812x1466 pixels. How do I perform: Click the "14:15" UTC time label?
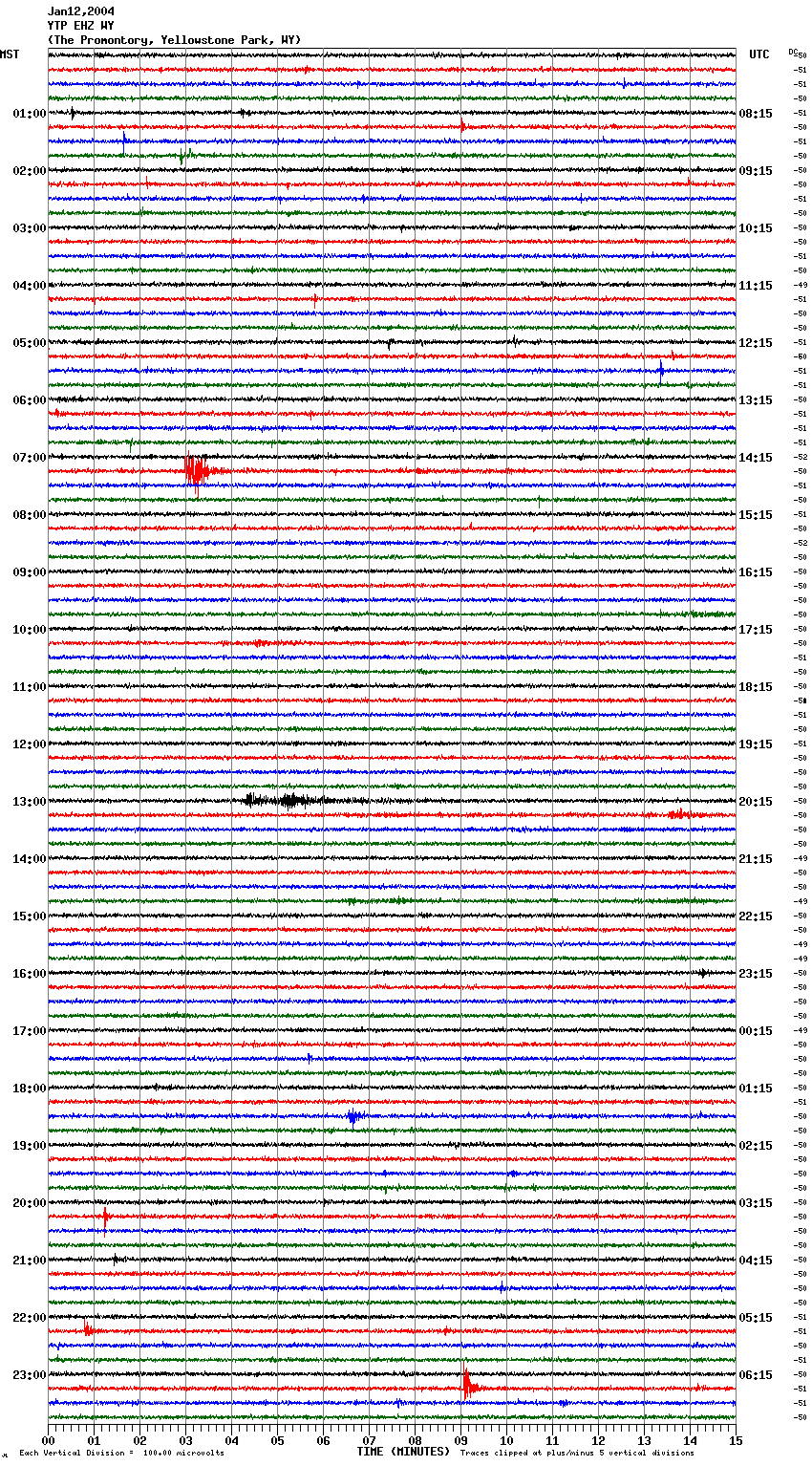[x=756, y=458]
